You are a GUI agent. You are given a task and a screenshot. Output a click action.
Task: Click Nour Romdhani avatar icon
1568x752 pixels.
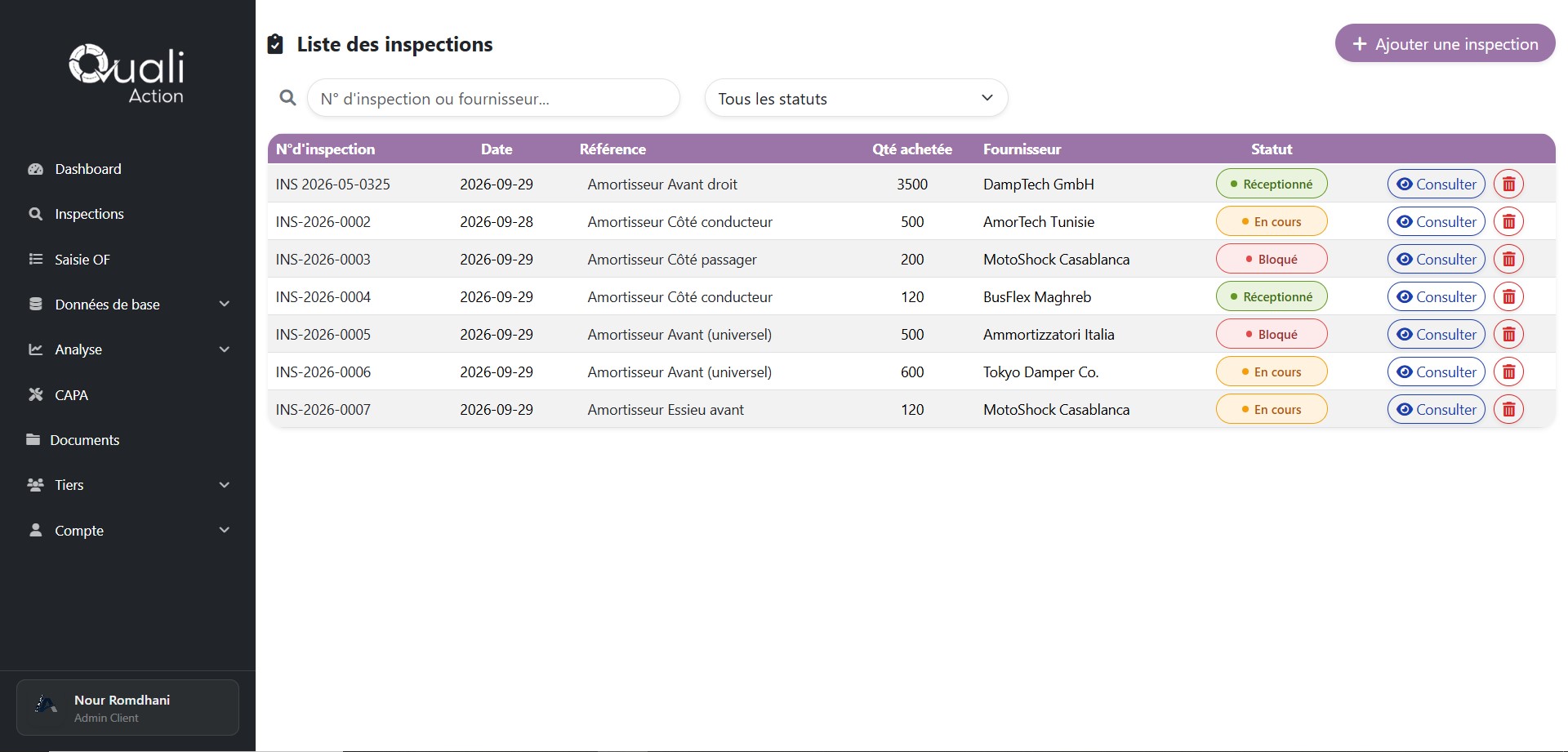point(47,704)
